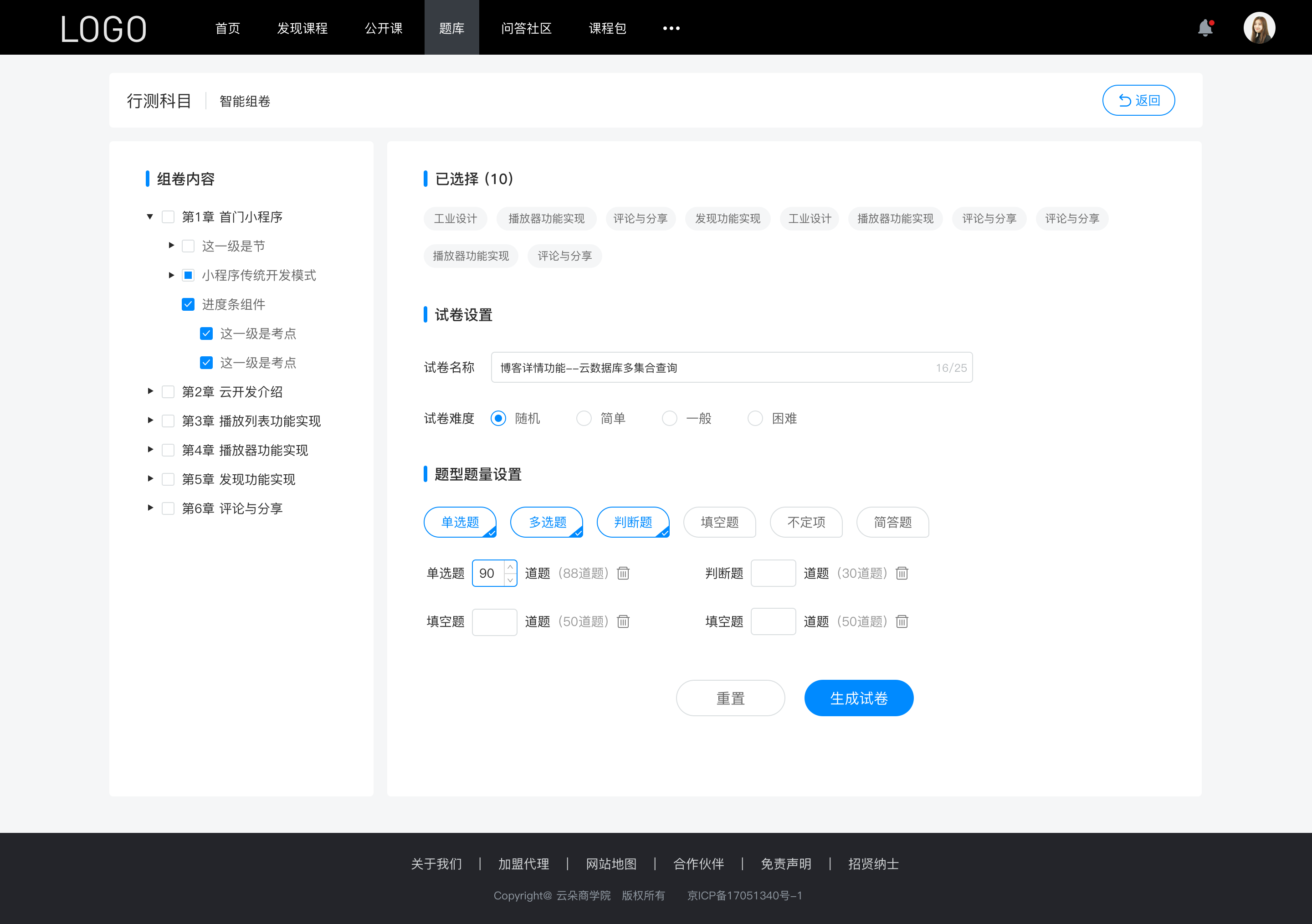Enable checkbox for 这一级是考点 first item
This screenshot has width=1312, height=924.
[x=205, y=334]
